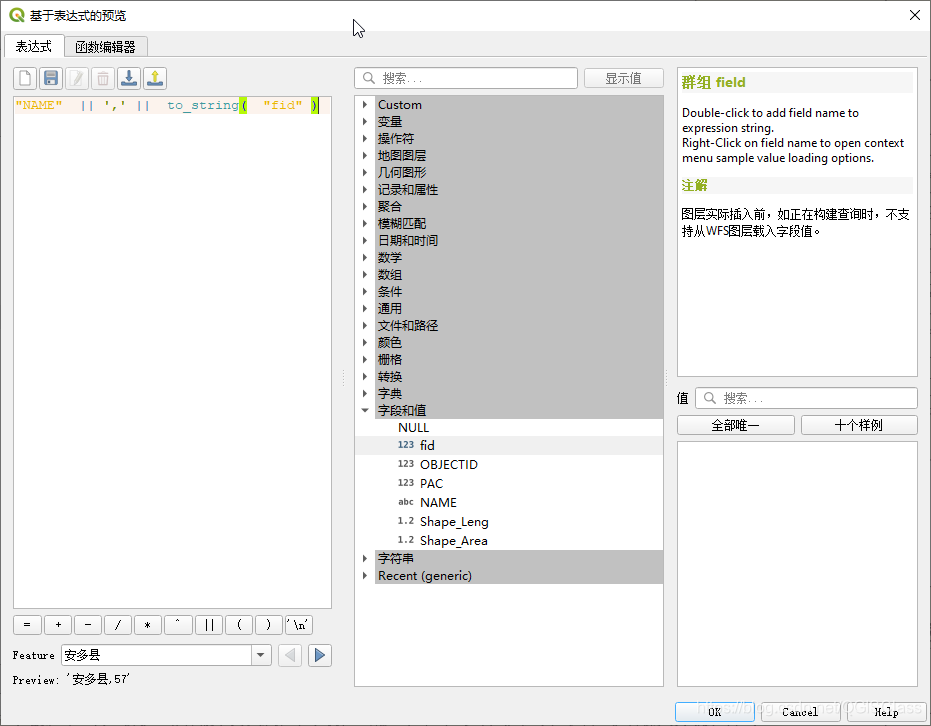Switch to the 函数编辑器 tab
The width and height of the screenshot is (931, 726).
point(106,47)
